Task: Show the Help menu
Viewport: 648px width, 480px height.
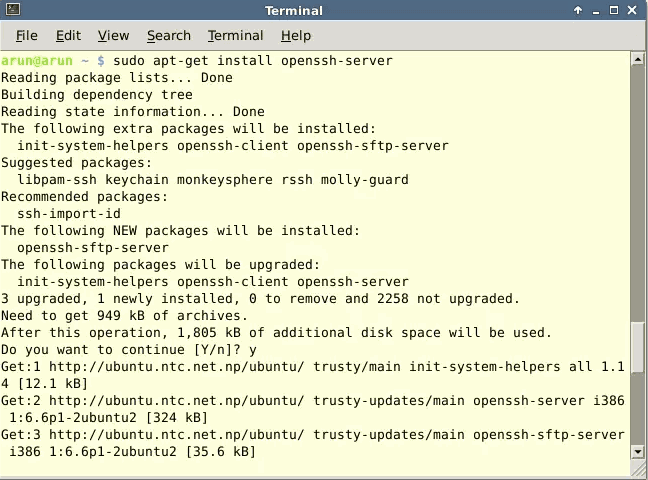Action: (x=295, y=35)
